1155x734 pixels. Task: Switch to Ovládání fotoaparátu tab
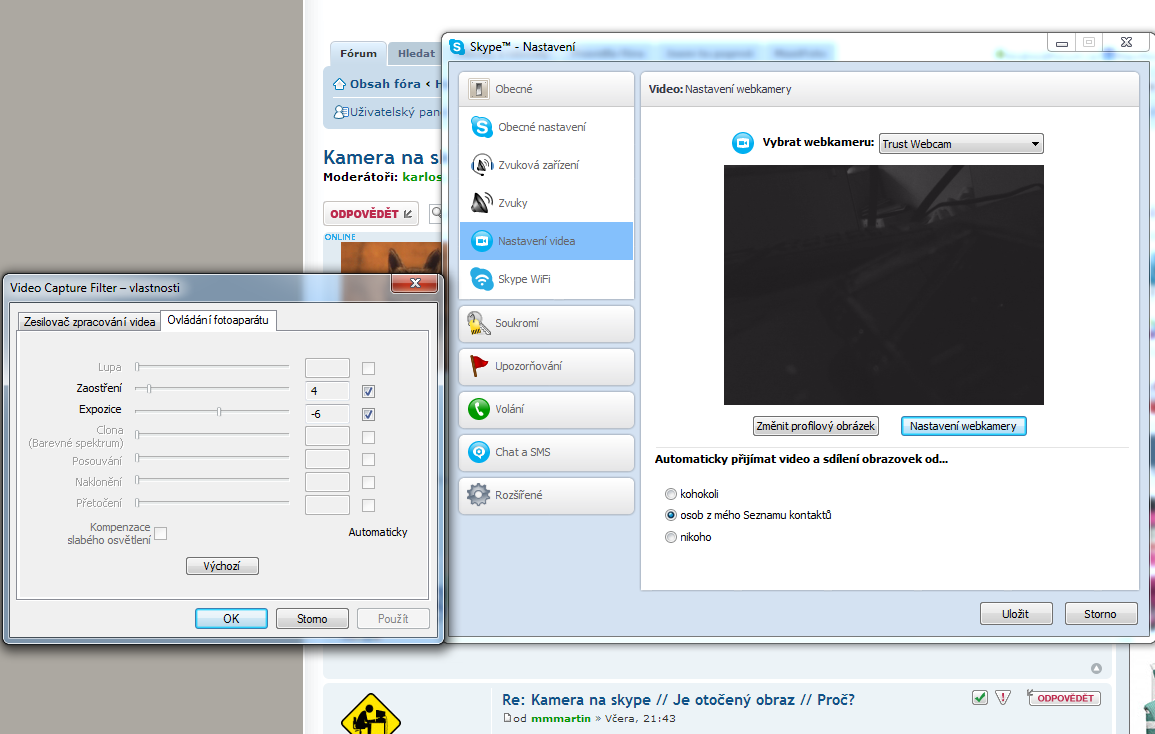pos(218,320)
